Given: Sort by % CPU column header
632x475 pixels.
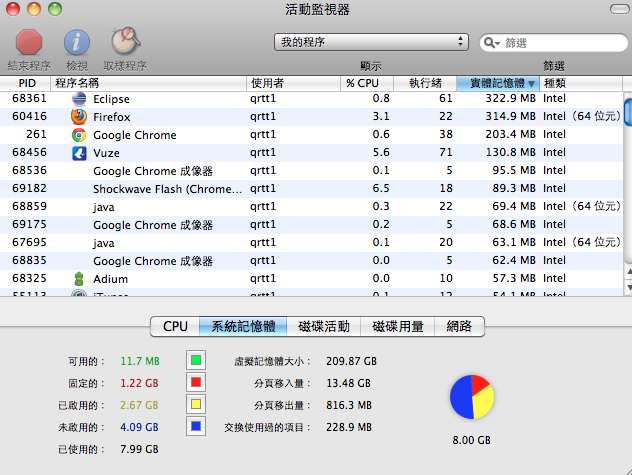Looking at the screenshot, I should (367, 83).
